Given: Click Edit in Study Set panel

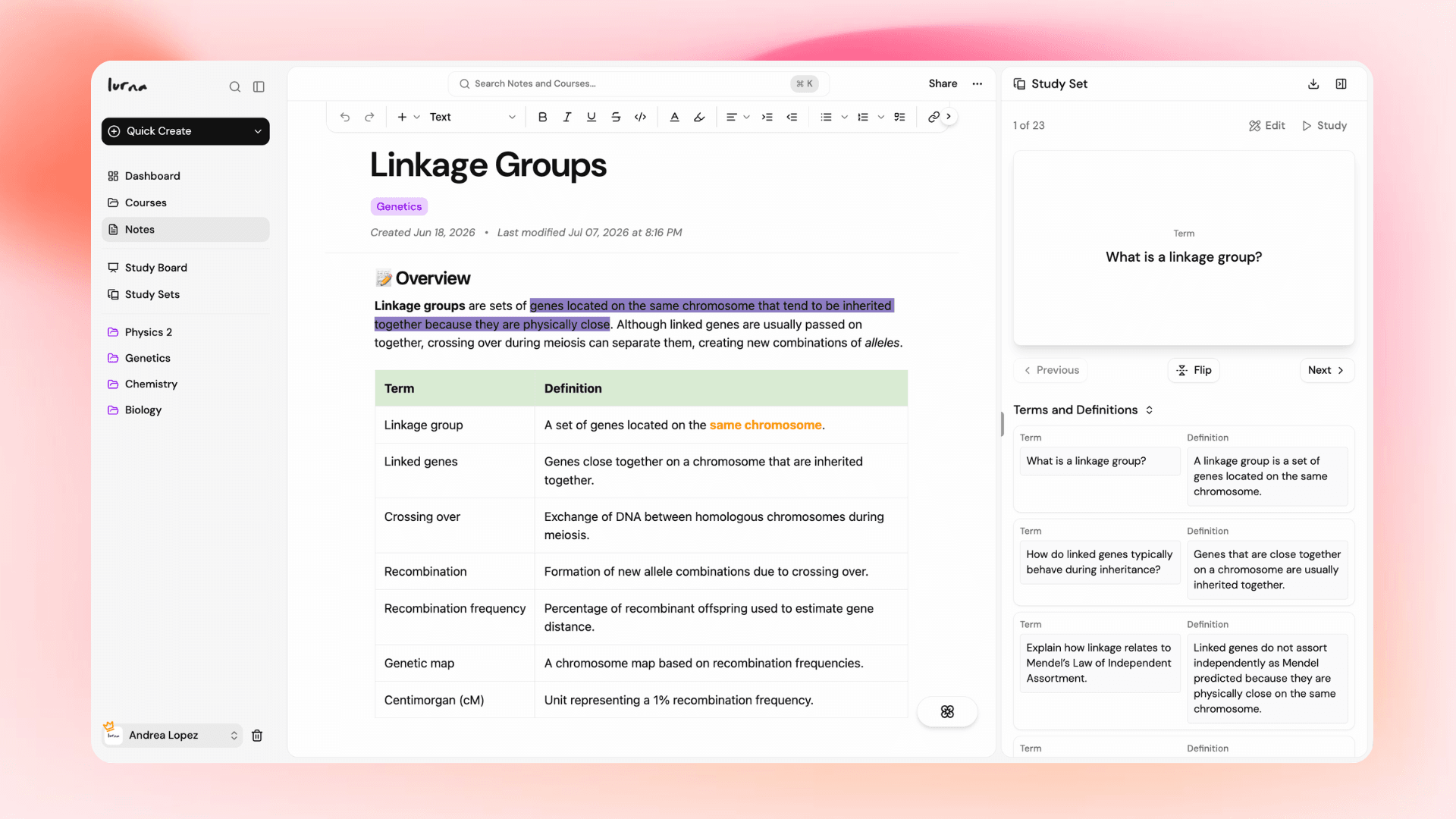Looking at the screenshot, I should [1266, 125].
